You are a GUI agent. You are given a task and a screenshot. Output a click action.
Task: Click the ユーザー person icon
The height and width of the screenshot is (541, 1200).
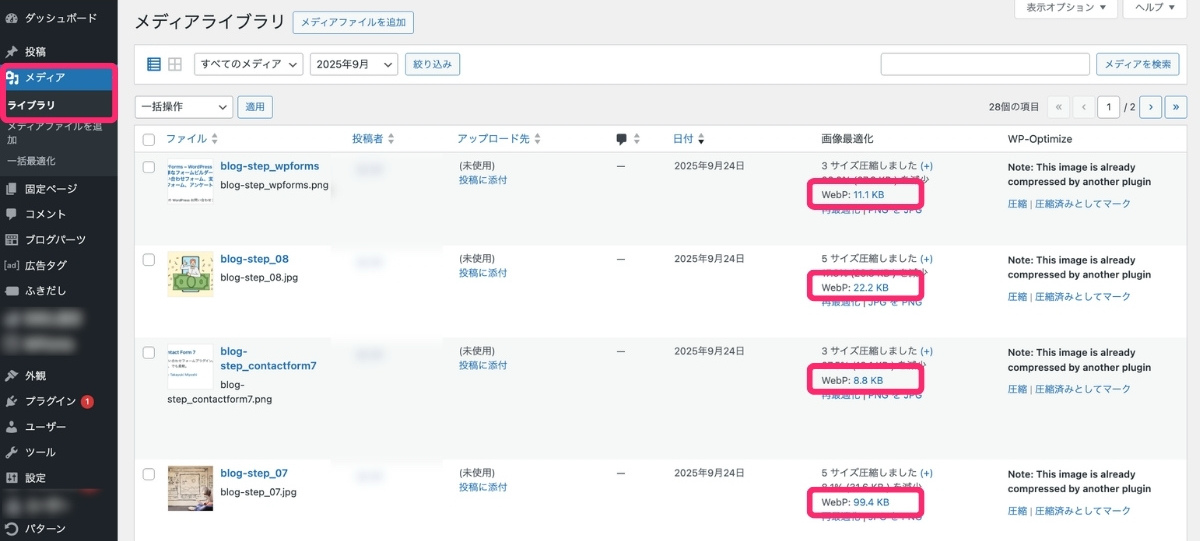[x=12, y=427]
